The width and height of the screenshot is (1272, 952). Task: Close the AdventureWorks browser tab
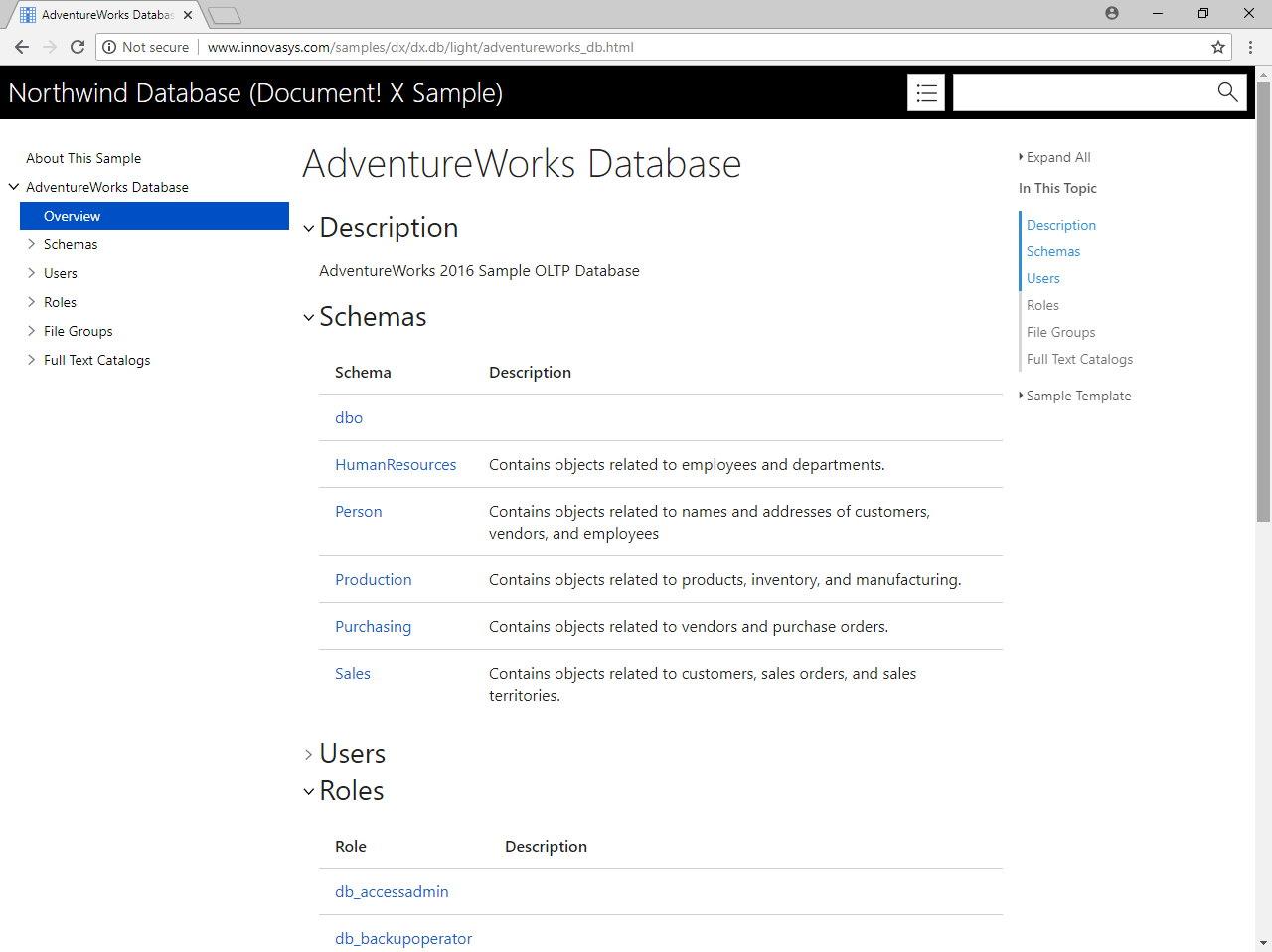[x=188, y=15]
